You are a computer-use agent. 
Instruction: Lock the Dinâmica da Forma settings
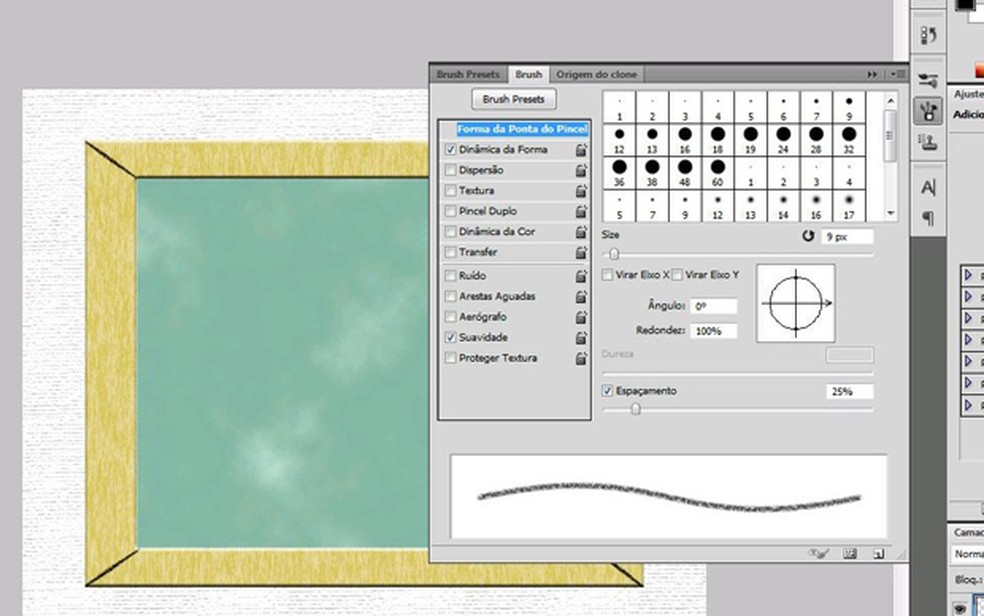581,150
